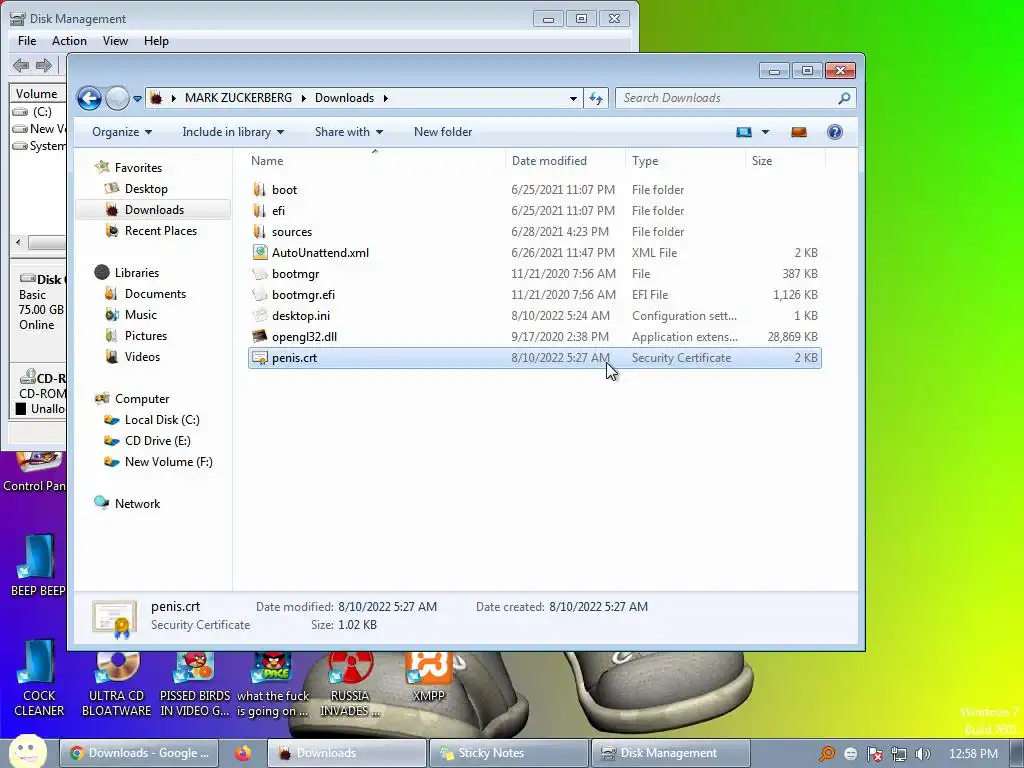Open the Share with dropdown

click(349, 132)
